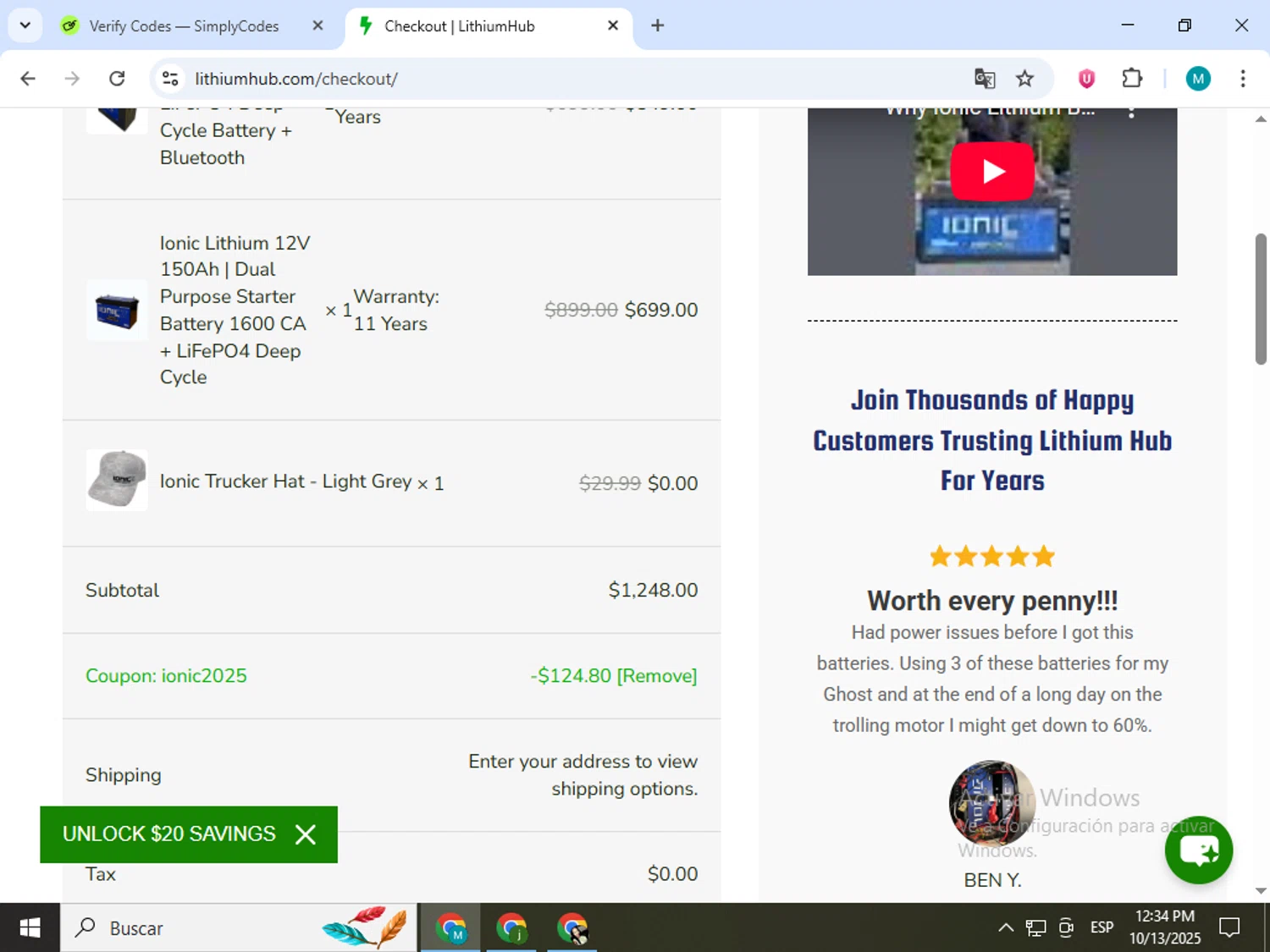Click the UNLOCK $20 SAVINGS banner
The height and width of the screenshot is (952, 1270).
[x=169, y=834]
